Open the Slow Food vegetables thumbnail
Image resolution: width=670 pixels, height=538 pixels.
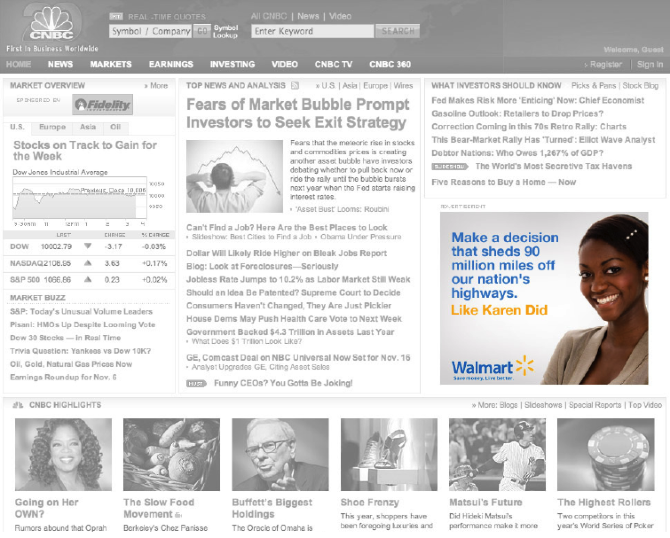(171, 454)
